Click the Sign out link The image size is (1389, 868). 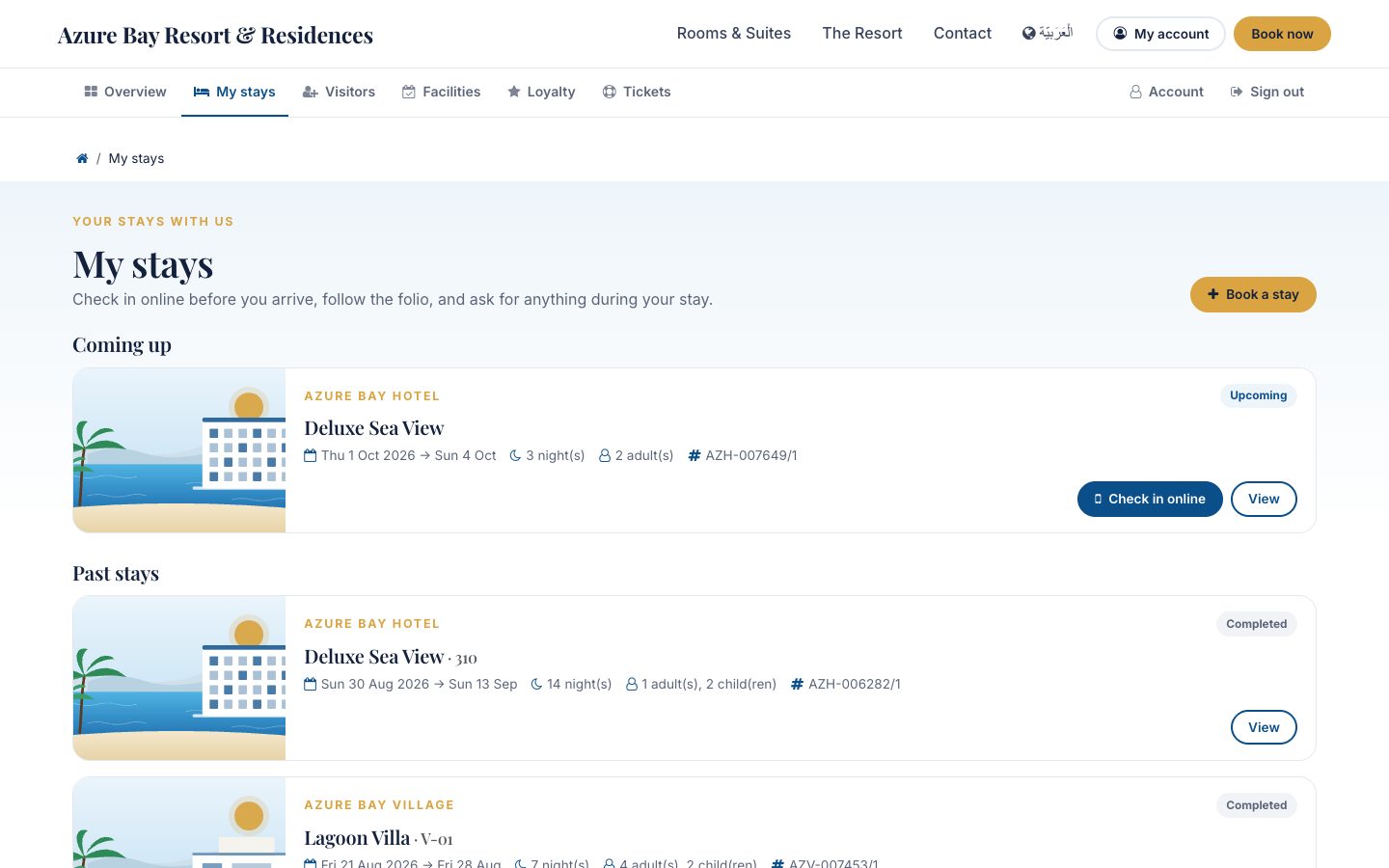pos(1267,92)
